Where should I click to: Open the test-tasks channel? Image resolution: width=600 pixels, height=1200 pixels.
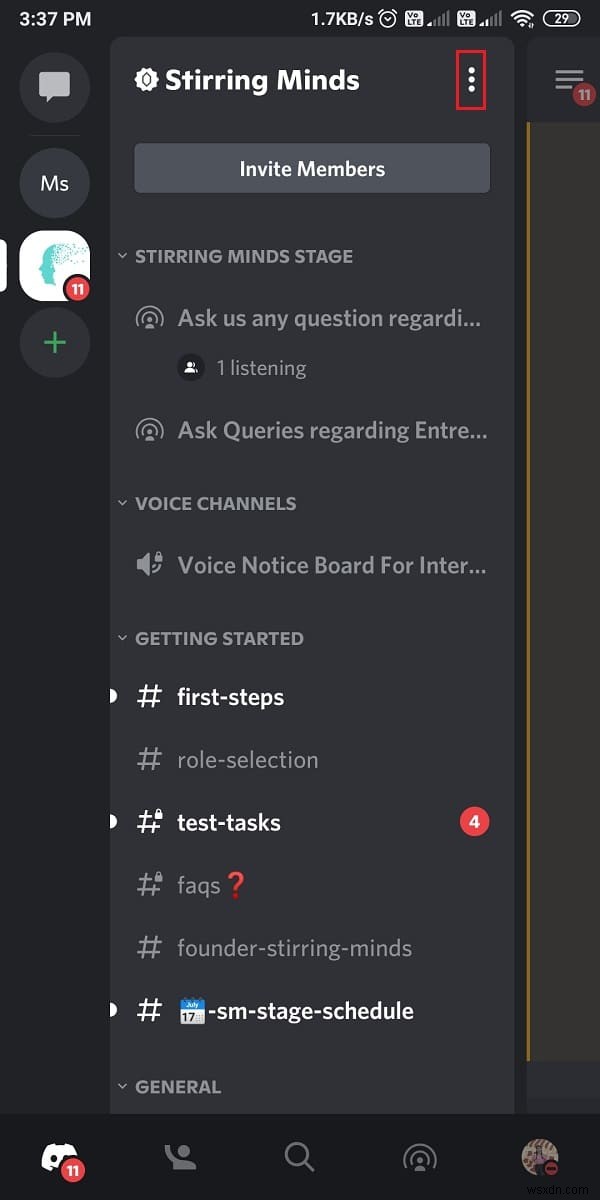(x=229, y=823)
